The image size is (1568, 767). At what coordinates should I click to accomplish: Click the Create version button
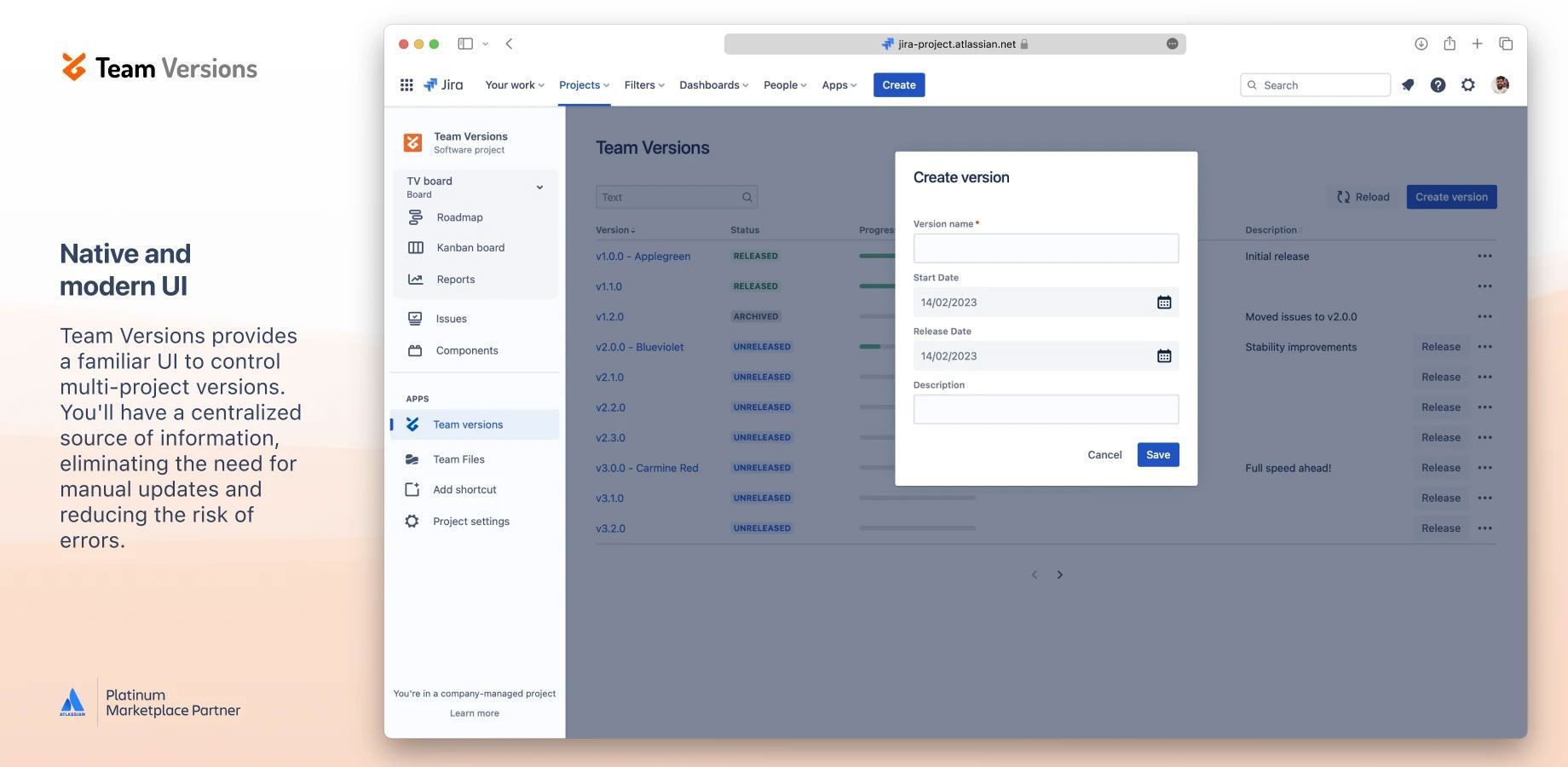tap(1451, 197)
